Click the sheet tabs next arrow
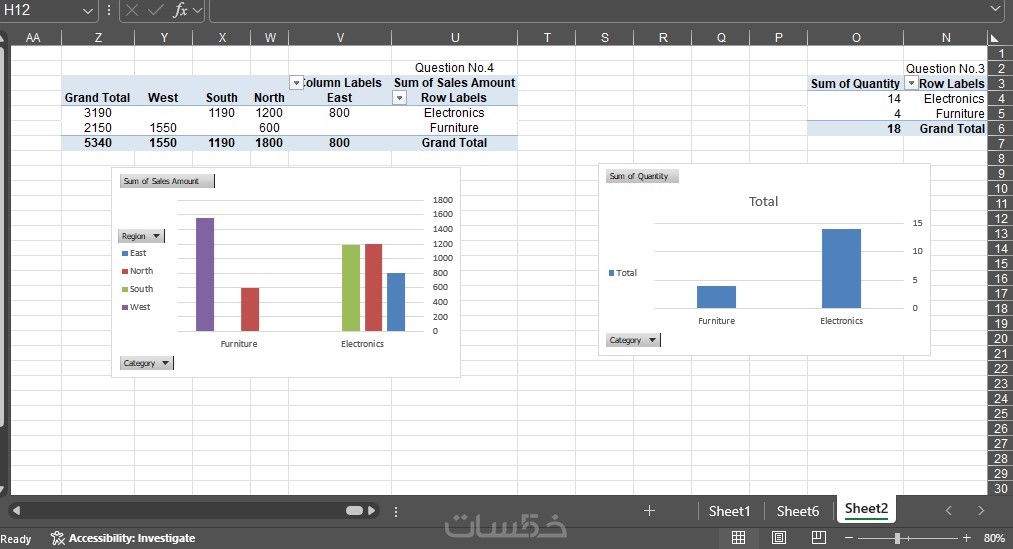The width and height of the screenshot is (1013, 549). (981, 510)
